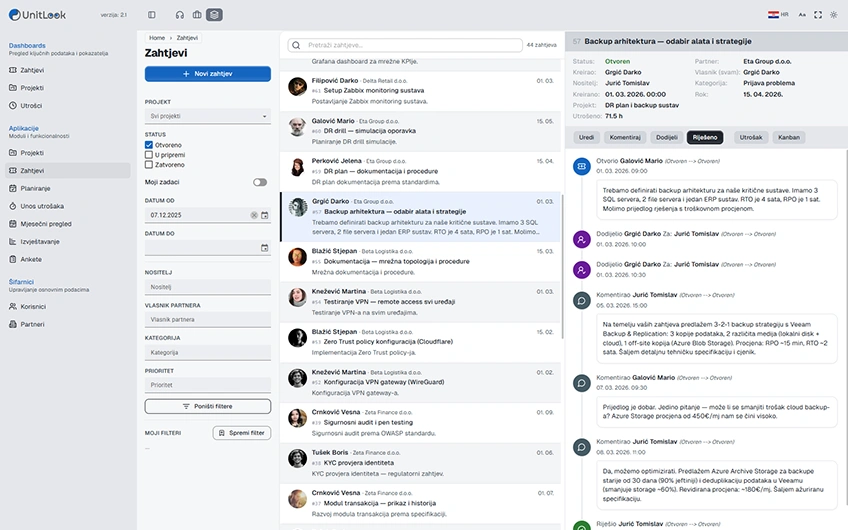
Task: Click the UnitLook logo
Action: tap(37, 15)
